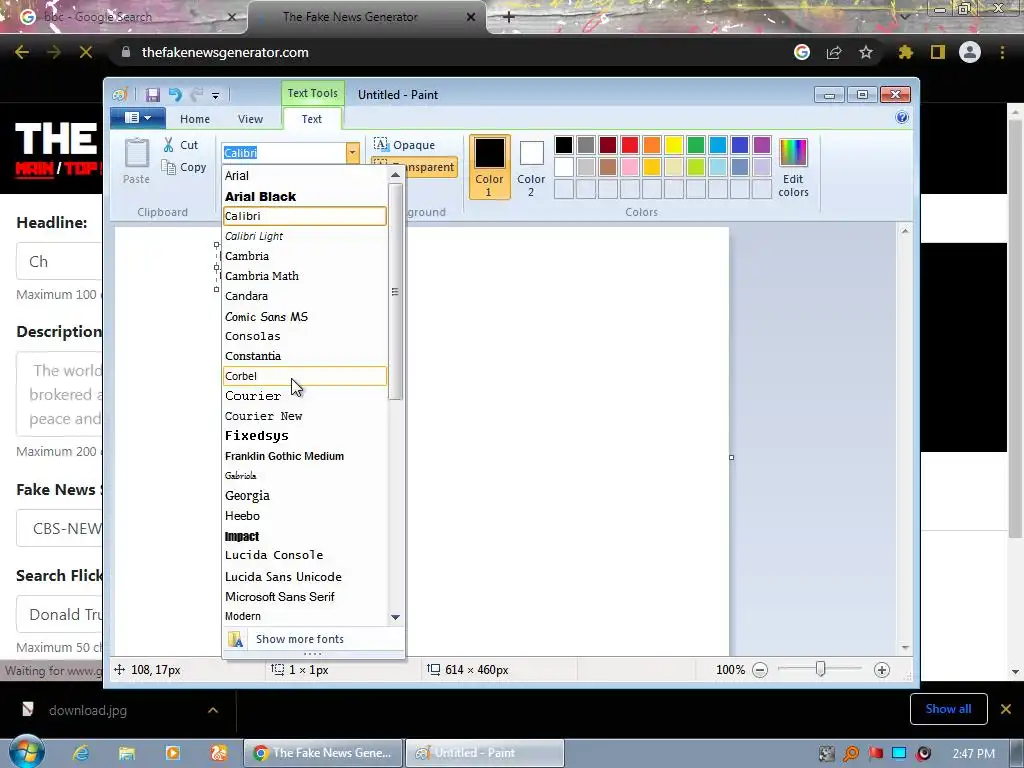This screenshot has width=1024, height=768.
Task: Click Fake News Generator taskbar button
Action: coord(323,753)
